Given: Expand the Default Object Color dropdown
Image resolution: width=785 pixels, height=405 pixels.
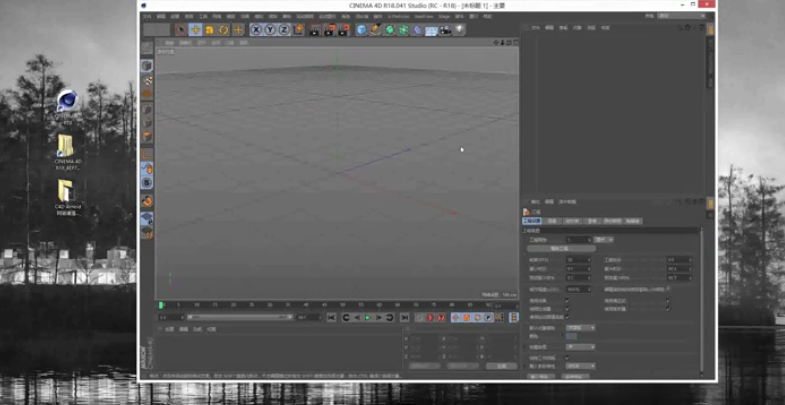Looking at the screenshot, I should (580, 327).
